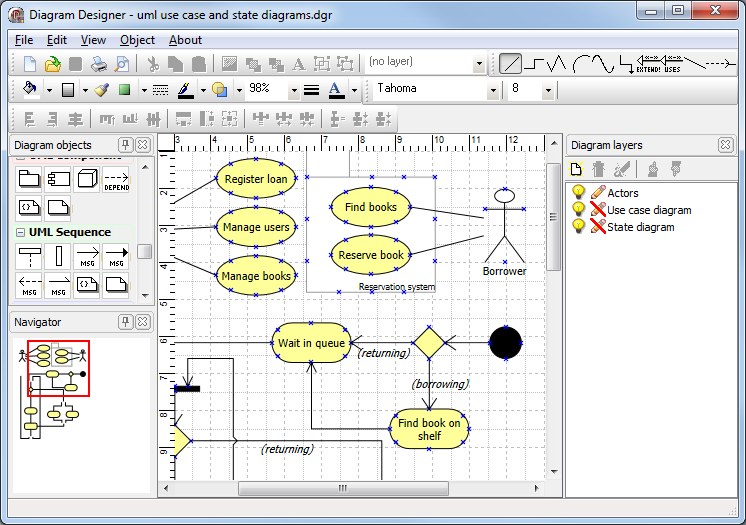Pick the DEPEND dependency arrow object
The height and width of the screenshot is (525, 746).
tap(116, 180)
